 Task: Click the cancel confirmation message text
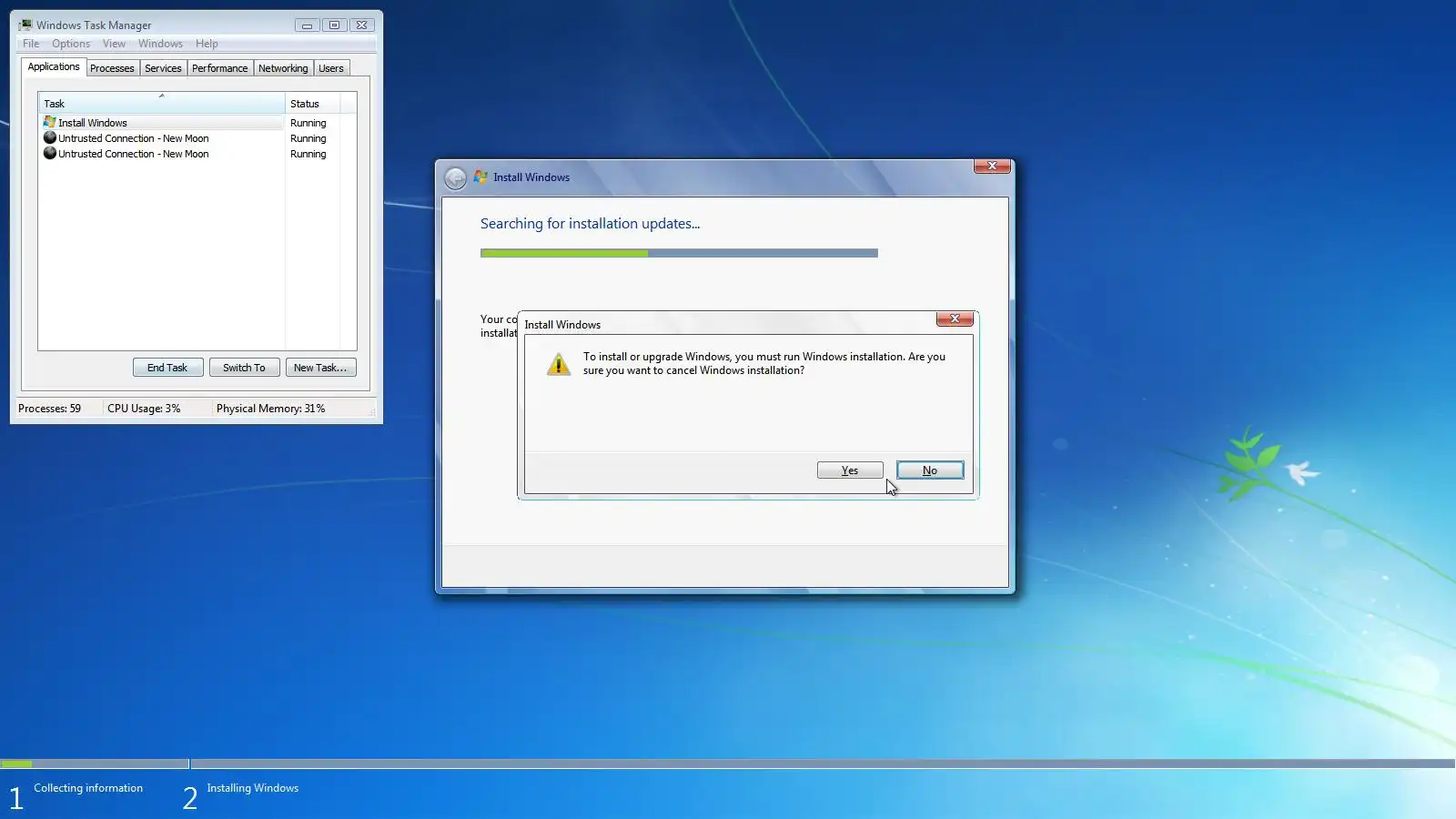(764, 363)
